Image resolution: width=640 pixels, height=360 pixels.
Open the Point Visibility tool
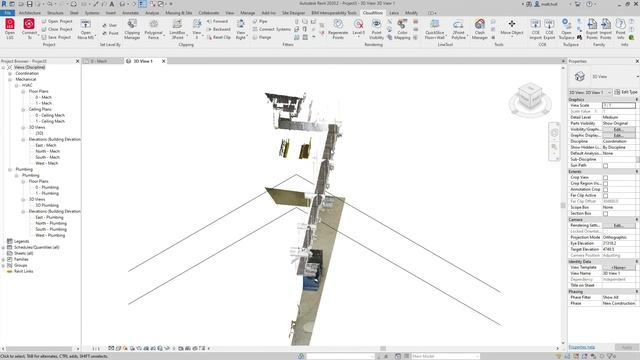coord(376,29)
